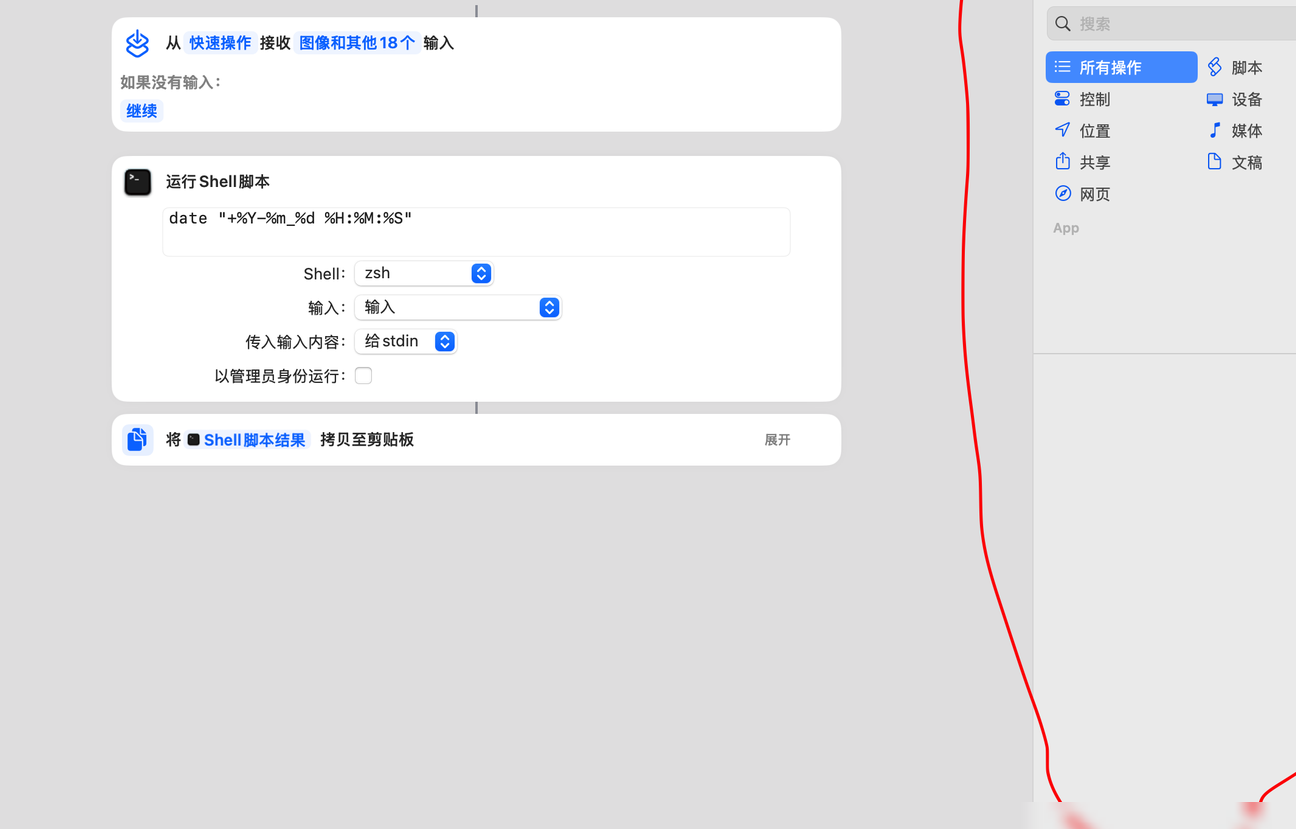The height and width of the screenshot is (829, 1296).
Task: Click the copy-to-clipboard action icon
Action: click(x=138, y=439)
